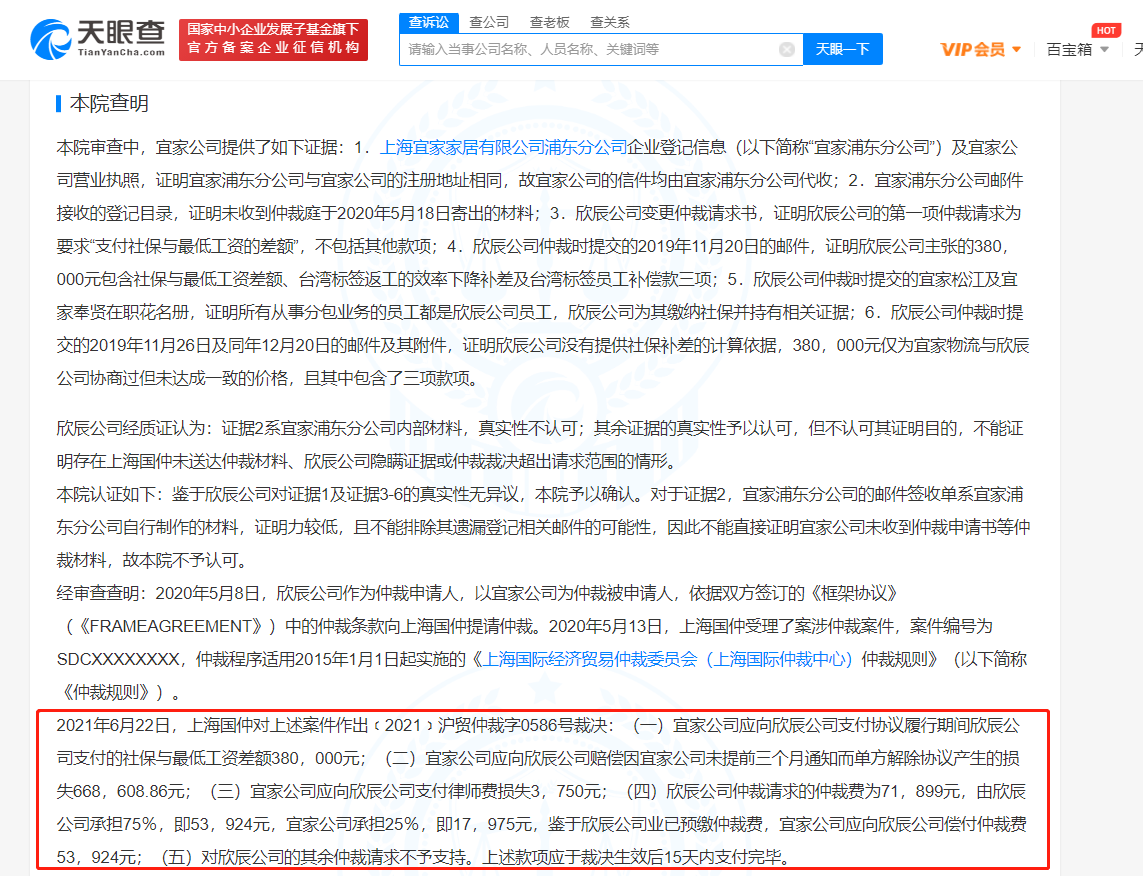1143x876 pixels.
Task: Click the text 经审查查明
Action: pyautogui.click(x=98, y=593)
